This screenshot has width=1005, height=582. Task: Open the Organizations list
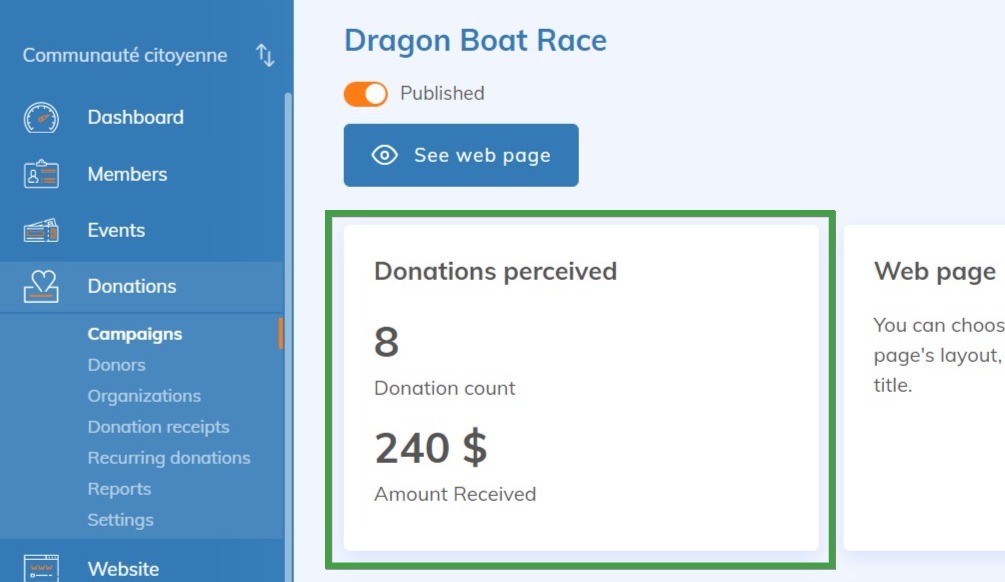coord(143,396)
